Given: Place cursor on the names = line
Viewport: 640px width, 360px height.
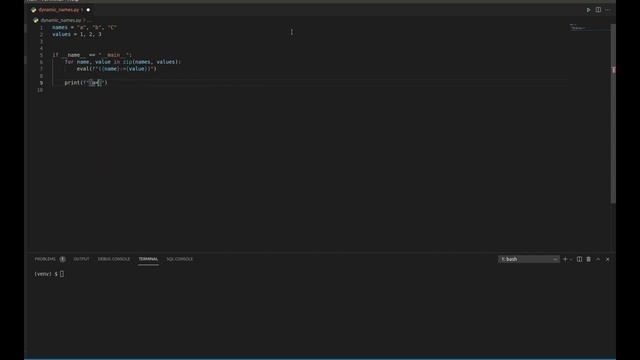Looking at the screenshot, I should click(84, 28).
